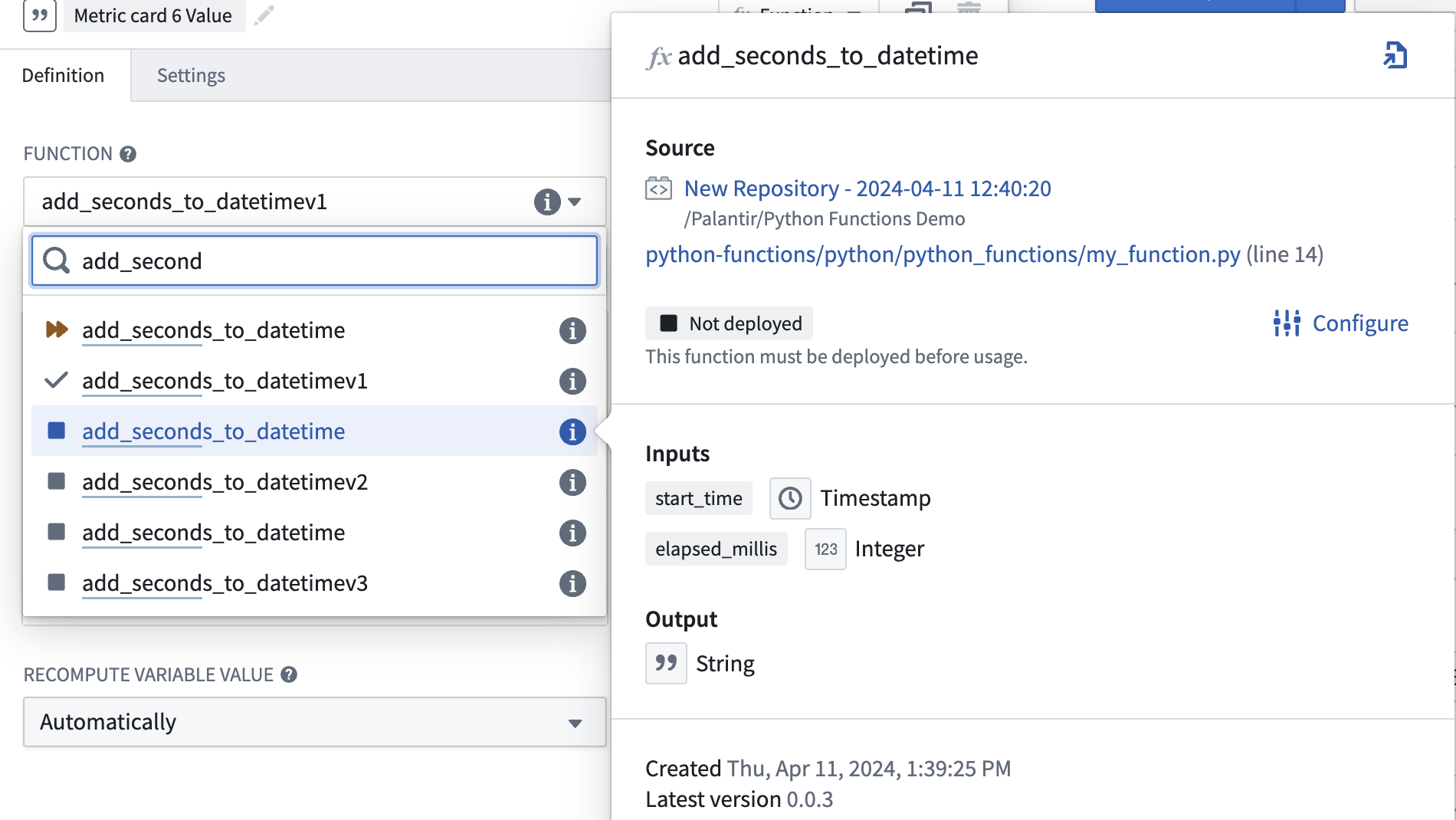The image size is (1456, 820).
Task: Click the pencil icon to rename Metric card
Action: click(264, 15)
